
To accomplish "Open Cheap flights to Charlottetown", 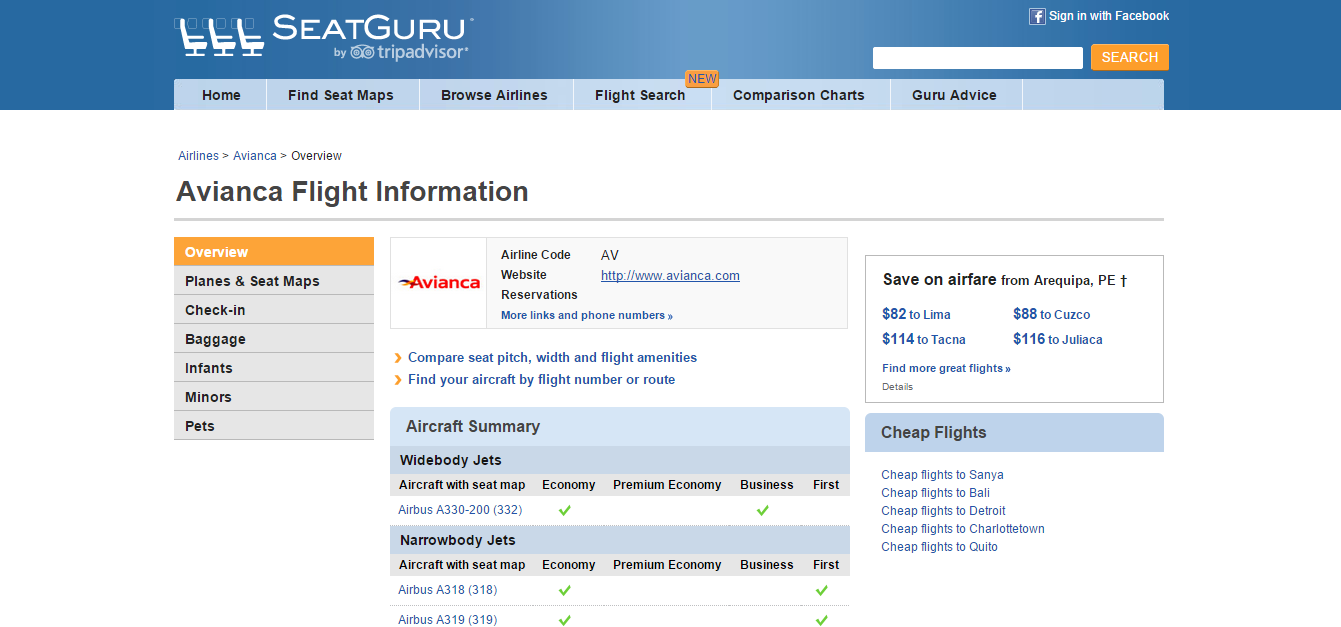I will click(963, 529).
